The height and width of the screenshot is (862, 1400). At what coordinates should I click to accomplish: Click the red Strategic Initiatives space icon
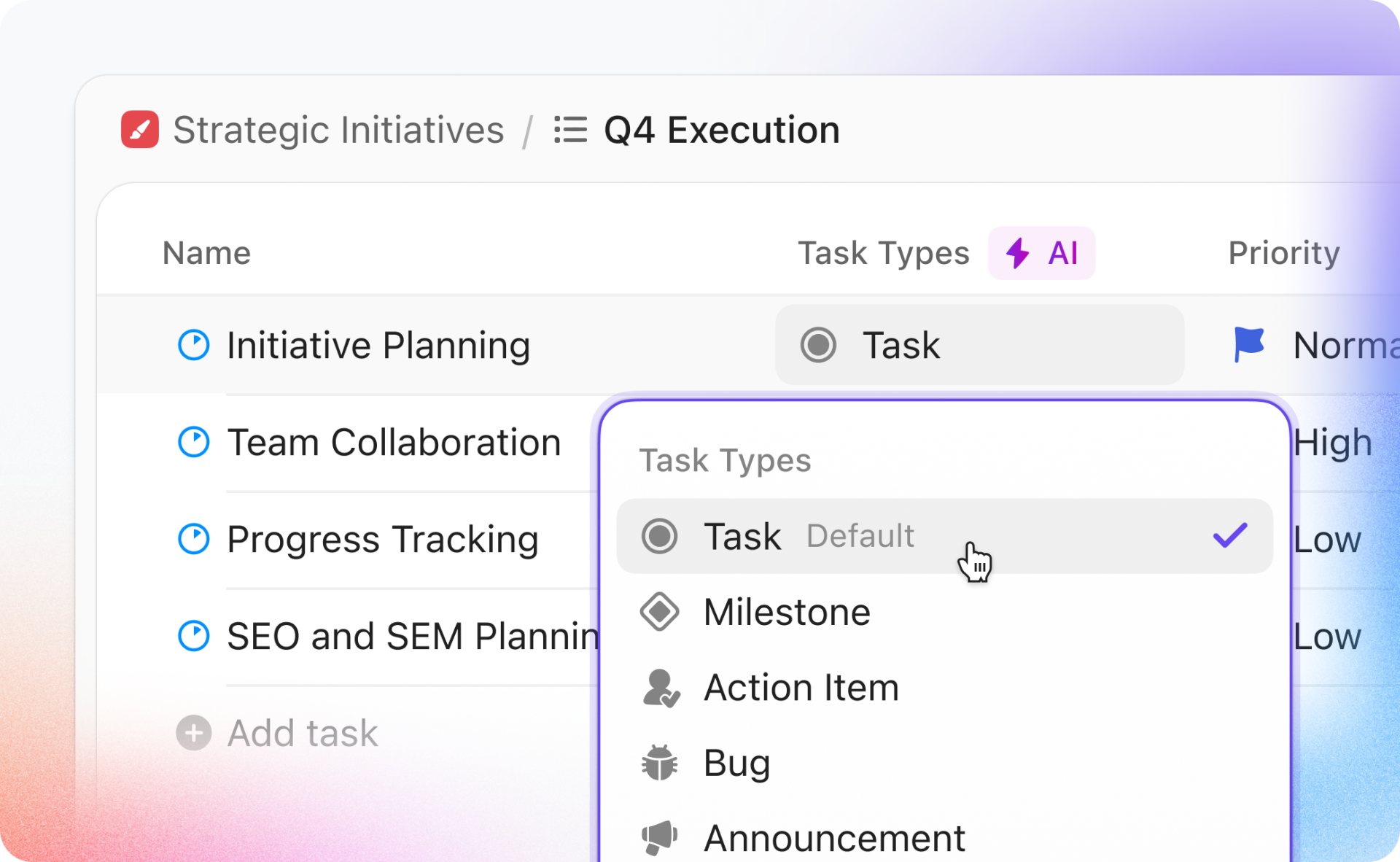(140, 130)
